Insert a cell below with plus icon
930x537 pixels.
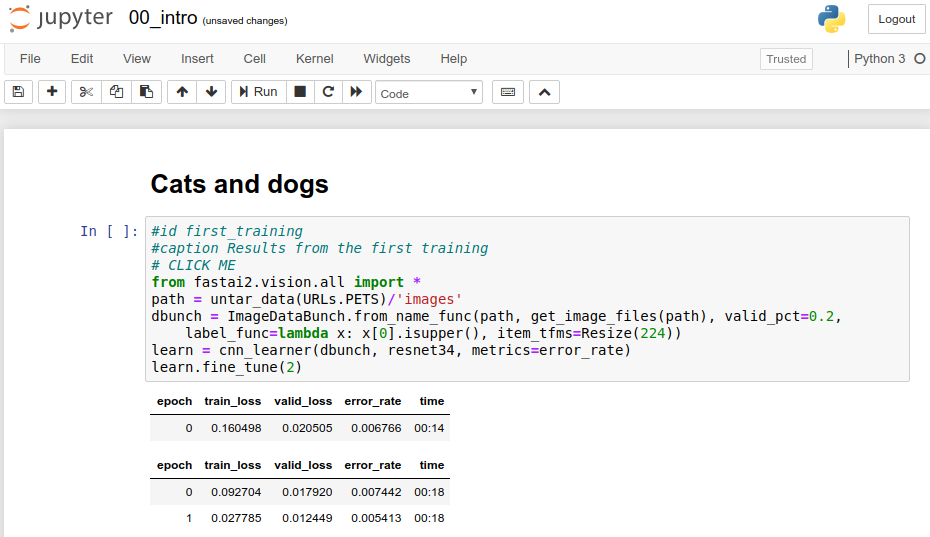coord(52,92)
